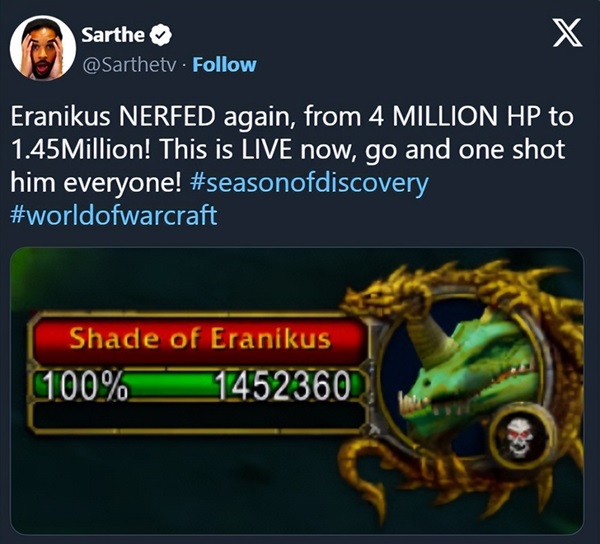Open the #seasonofdiscovery hashtag
The height and width of the screenshot is (544, 600).
tap(309, 182)
